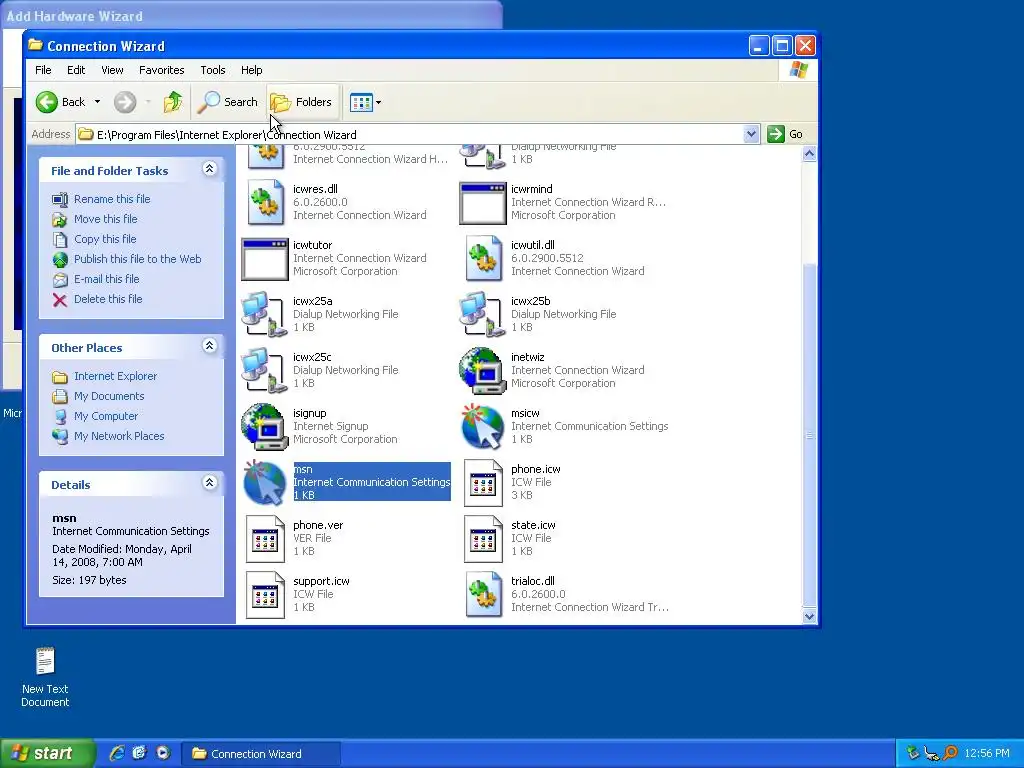Launch Internet Explorer from Quick Launch
This screenshot has width=1024, height=768.
pyautogui.click(x=117, y=753)
